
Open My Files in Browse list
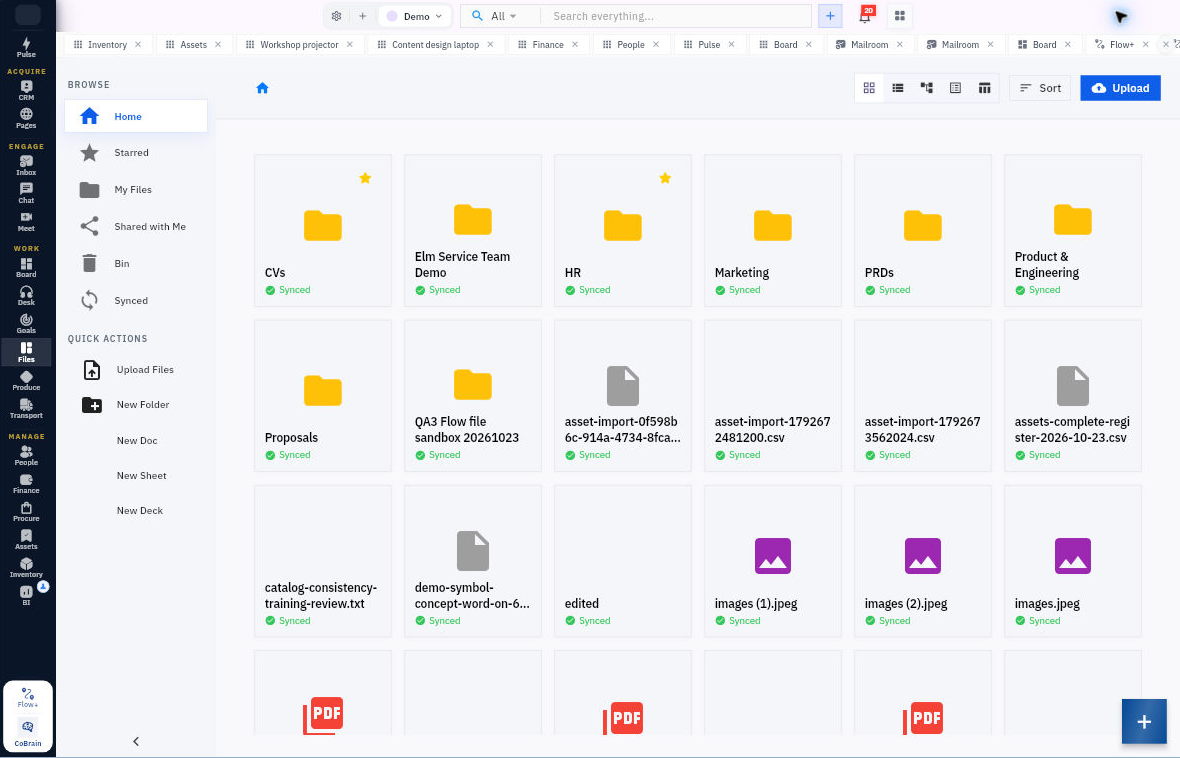(136, 190)
